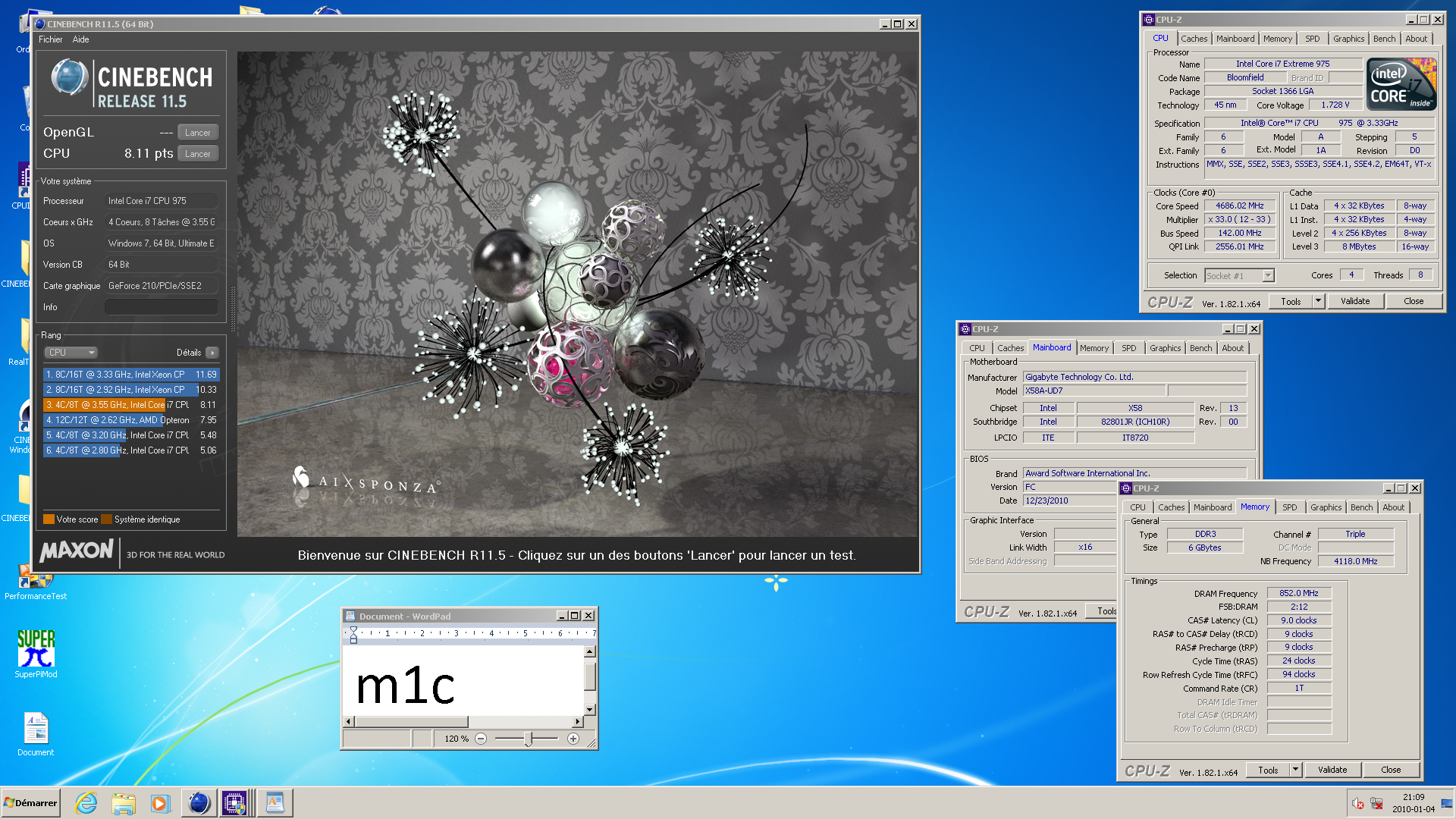Screen dimensions: 1456x819
Task: Expand Détails arrow in Rang panel
Action: [212, 353]
